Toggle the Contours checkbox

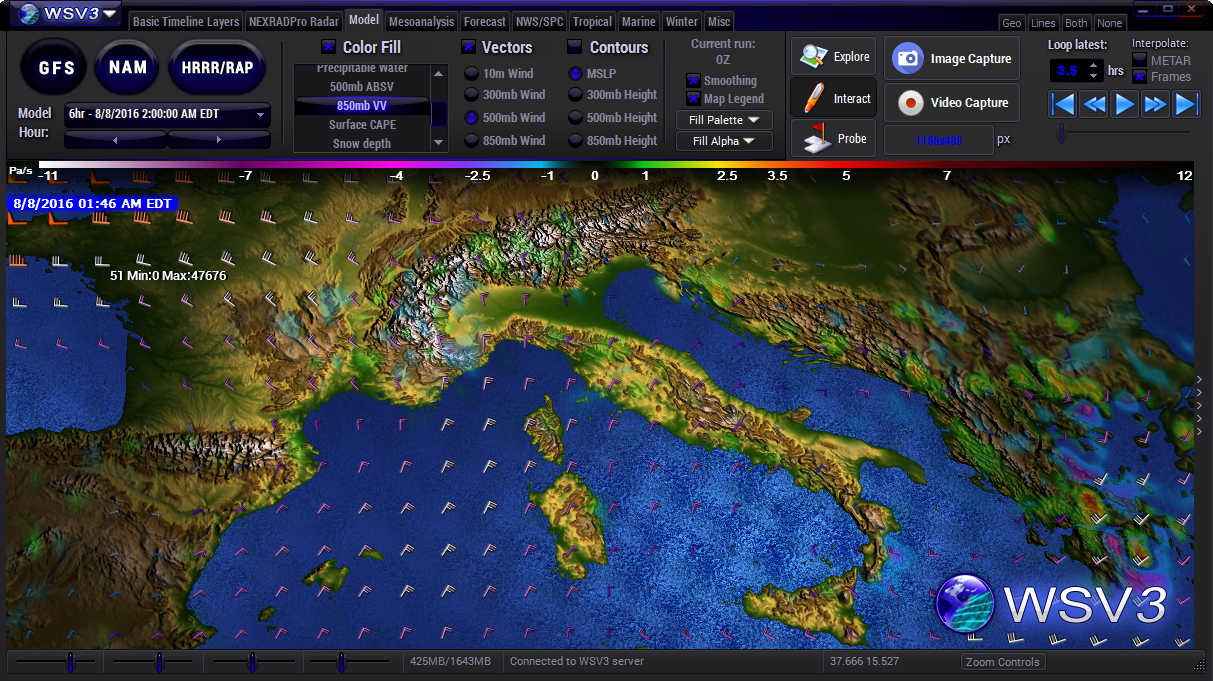574,47
